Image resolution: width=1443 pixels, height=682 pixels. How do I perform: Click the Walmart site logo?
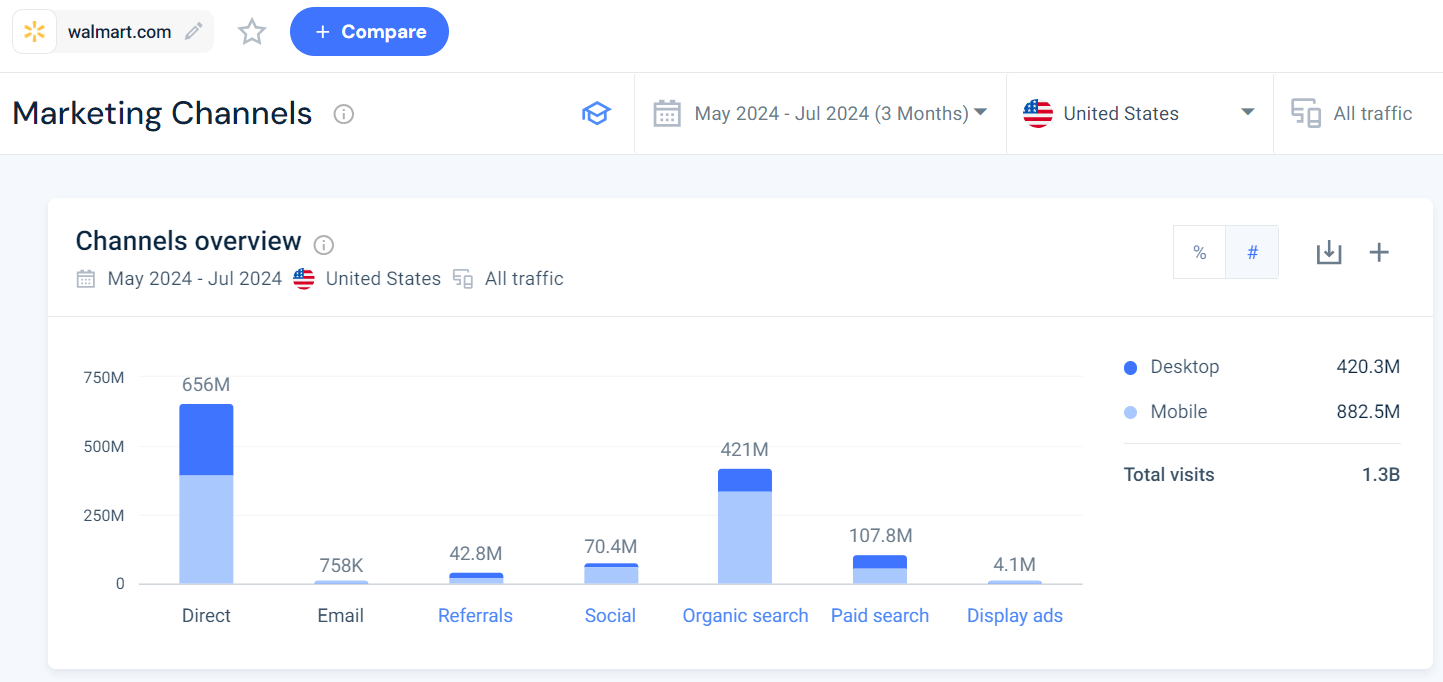35,31
